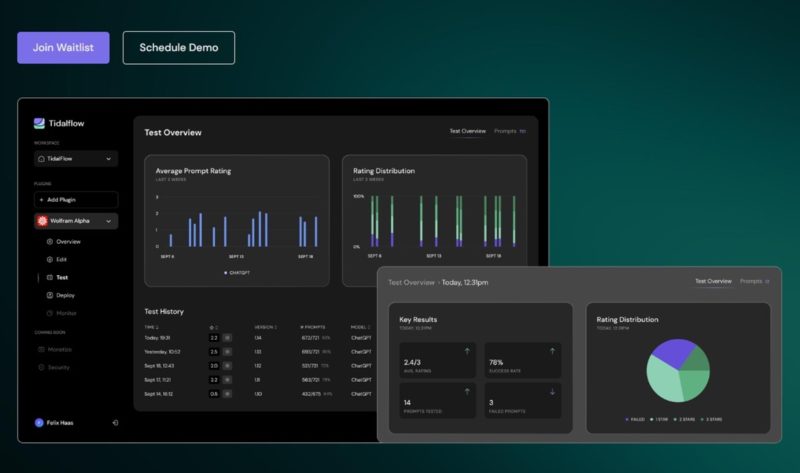Click the gray icon in Sept 18 row
This screenshot has width=800, height=473.
click(227, 366)
